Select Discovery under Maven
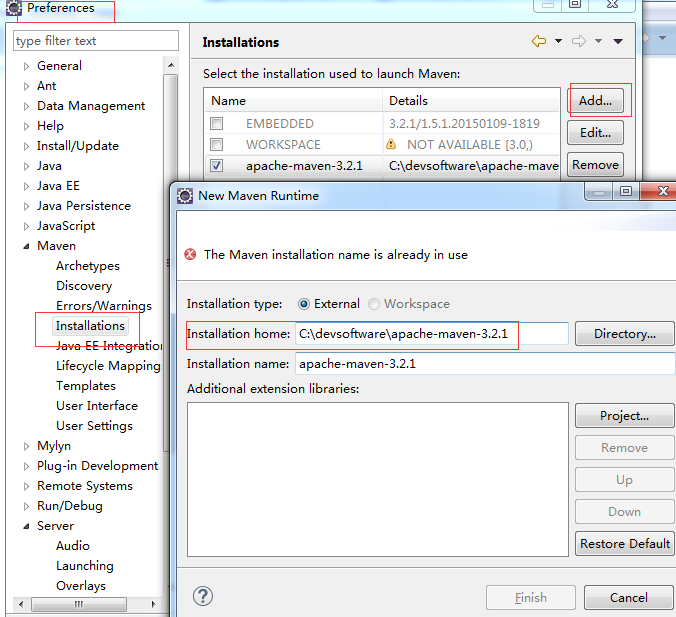Image resolution: width=676 pixels, height=617 pixels. 84,285
